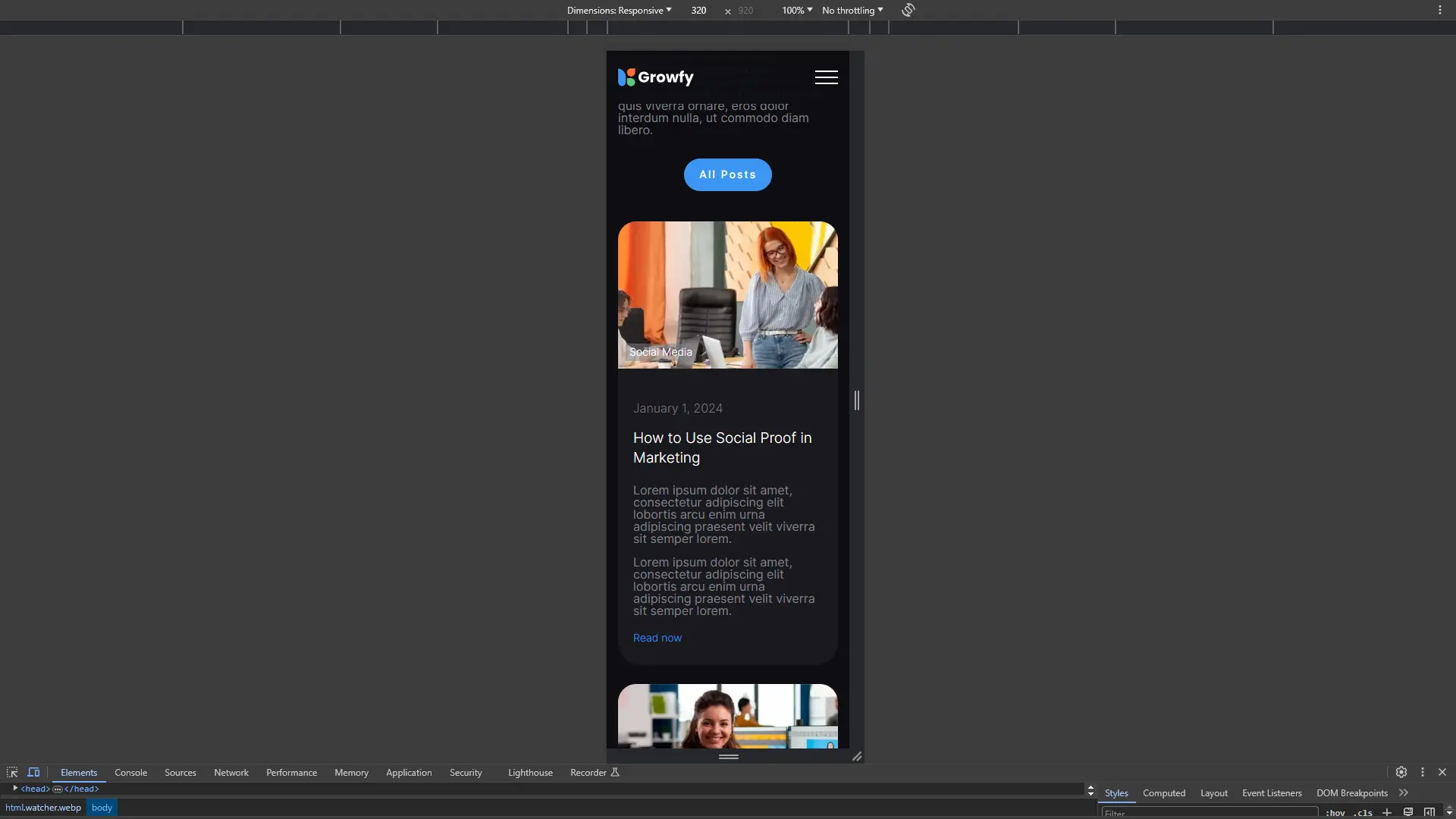Open the Security tab

[x=466, y=772]
